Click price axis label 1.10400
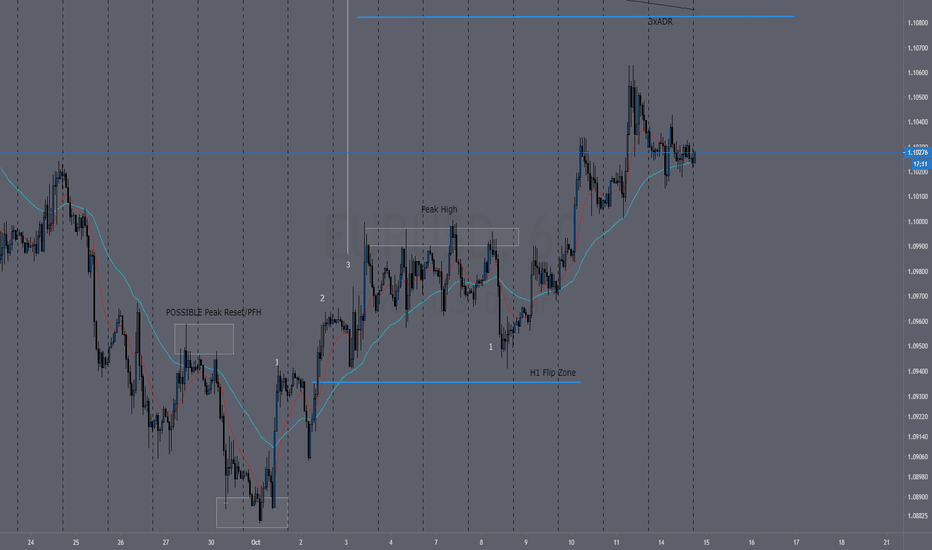Screen dimensions: 932x550 click(x=918, y=122)
